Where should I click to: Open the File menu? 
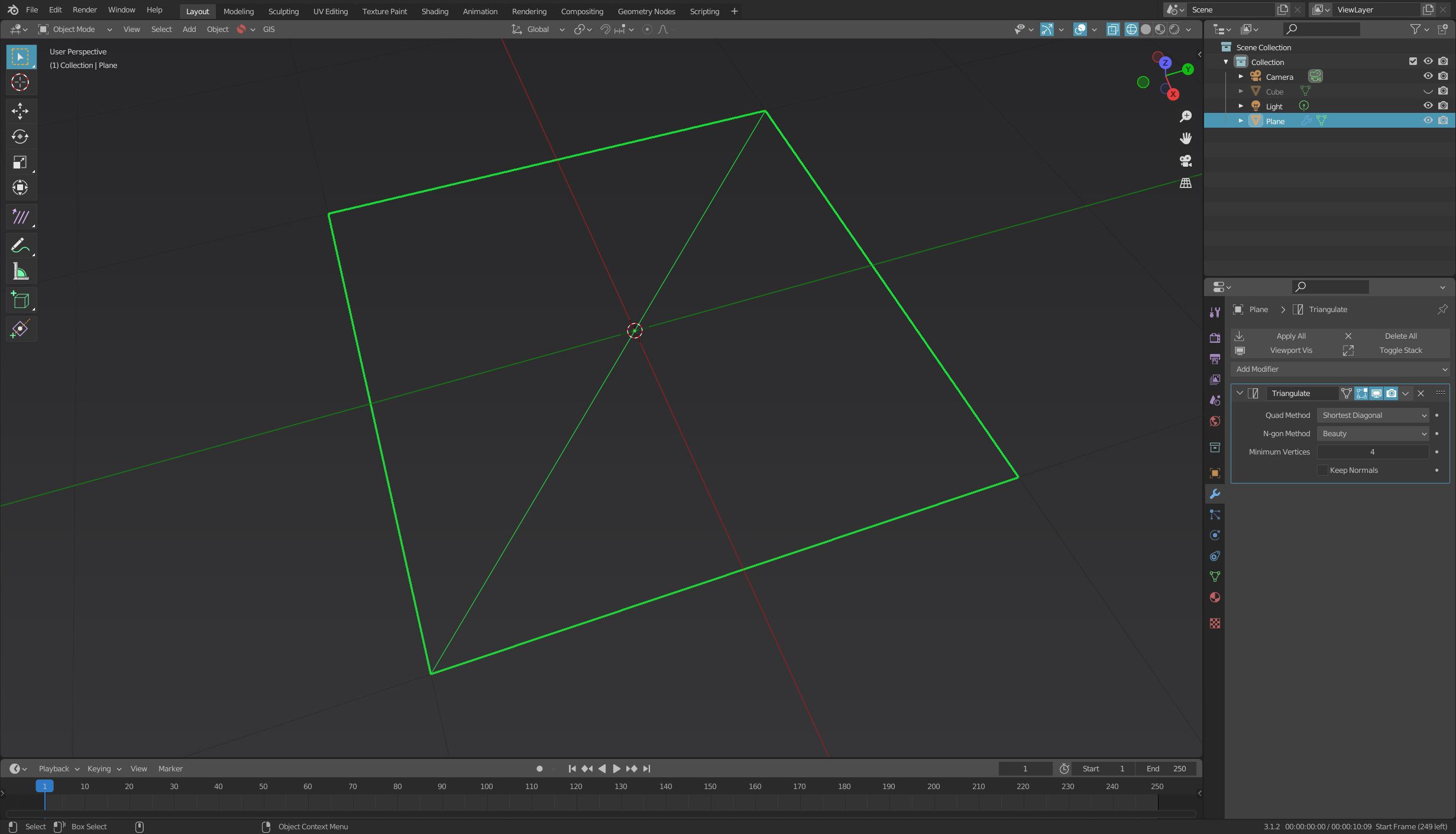pyautogui.click(x=32, y=10)
